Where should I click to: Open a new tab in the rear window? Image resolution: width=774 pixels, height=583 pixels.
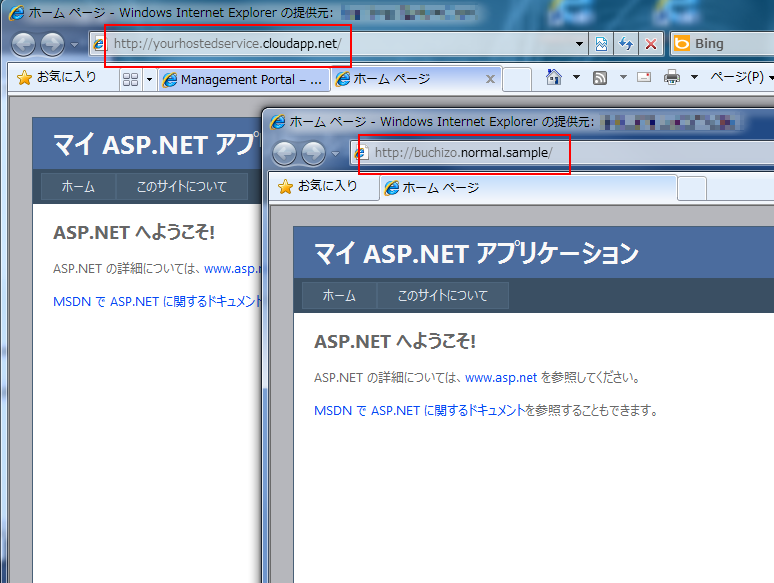click(516, 79)
